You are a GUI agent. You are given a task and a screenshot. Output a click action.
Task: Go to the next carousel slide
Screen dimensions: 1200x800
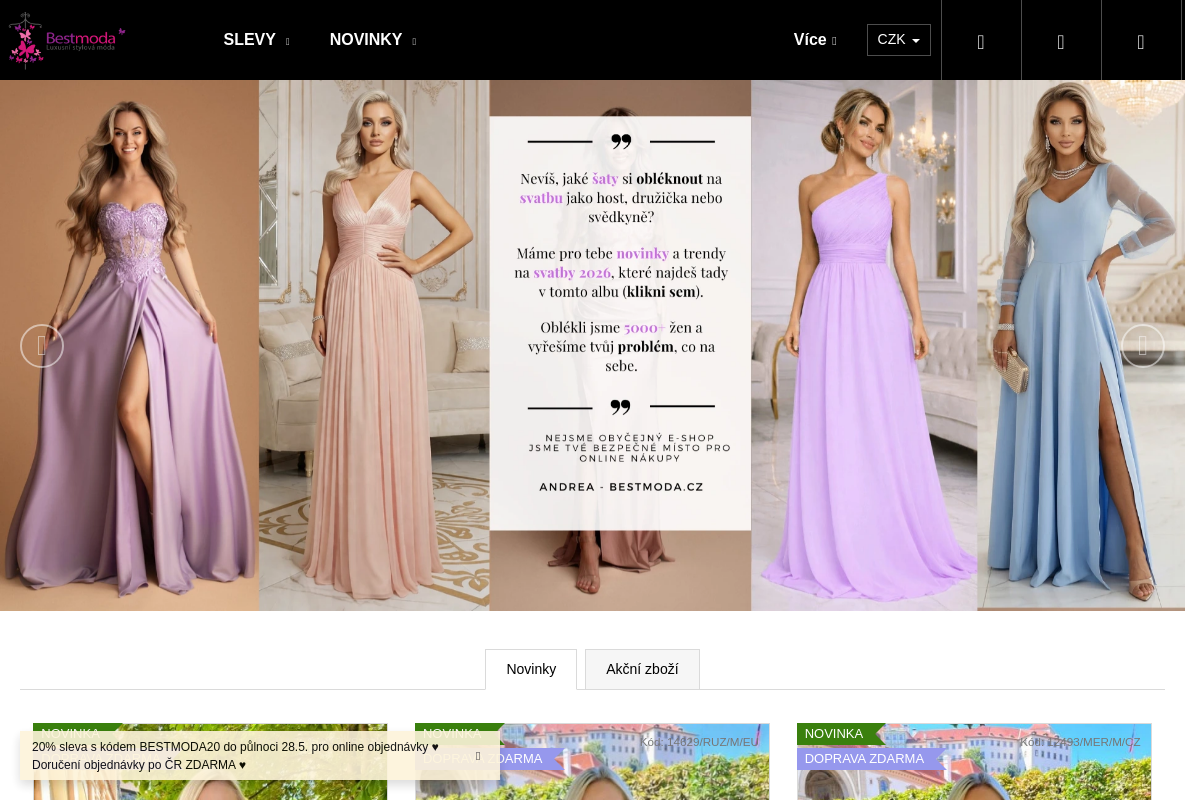pos(1143,346)
